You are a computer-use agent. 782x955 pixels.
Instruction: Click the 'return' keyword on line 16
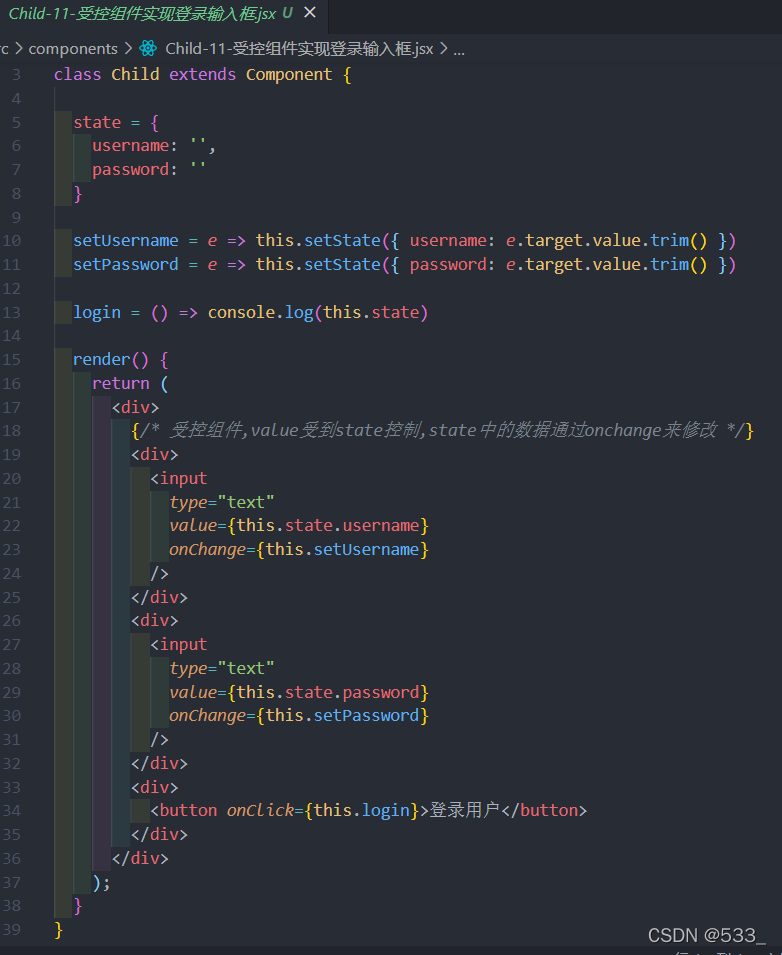(x=121, y=384)
